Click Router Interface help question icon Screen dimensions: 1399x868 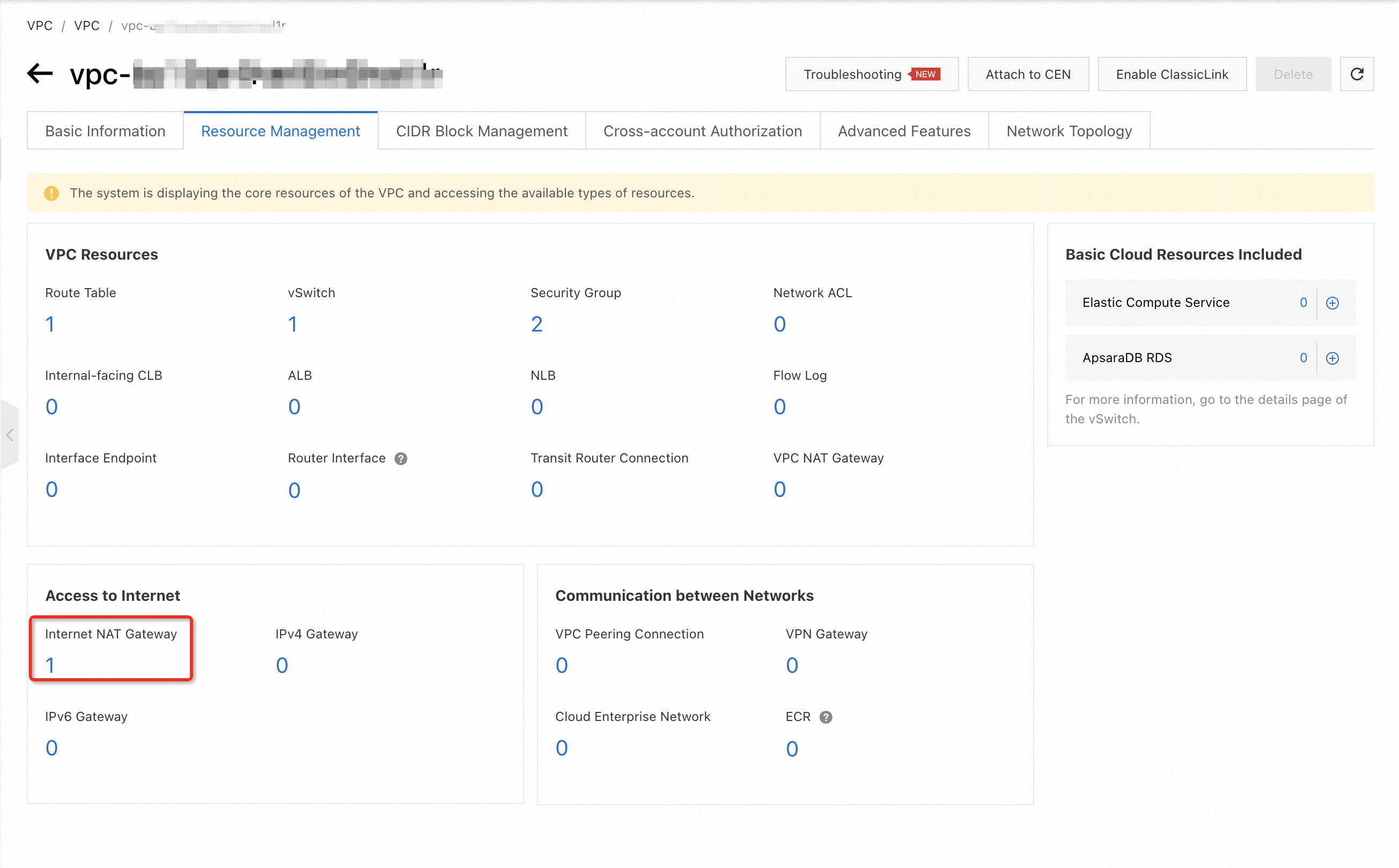(401, 458)
